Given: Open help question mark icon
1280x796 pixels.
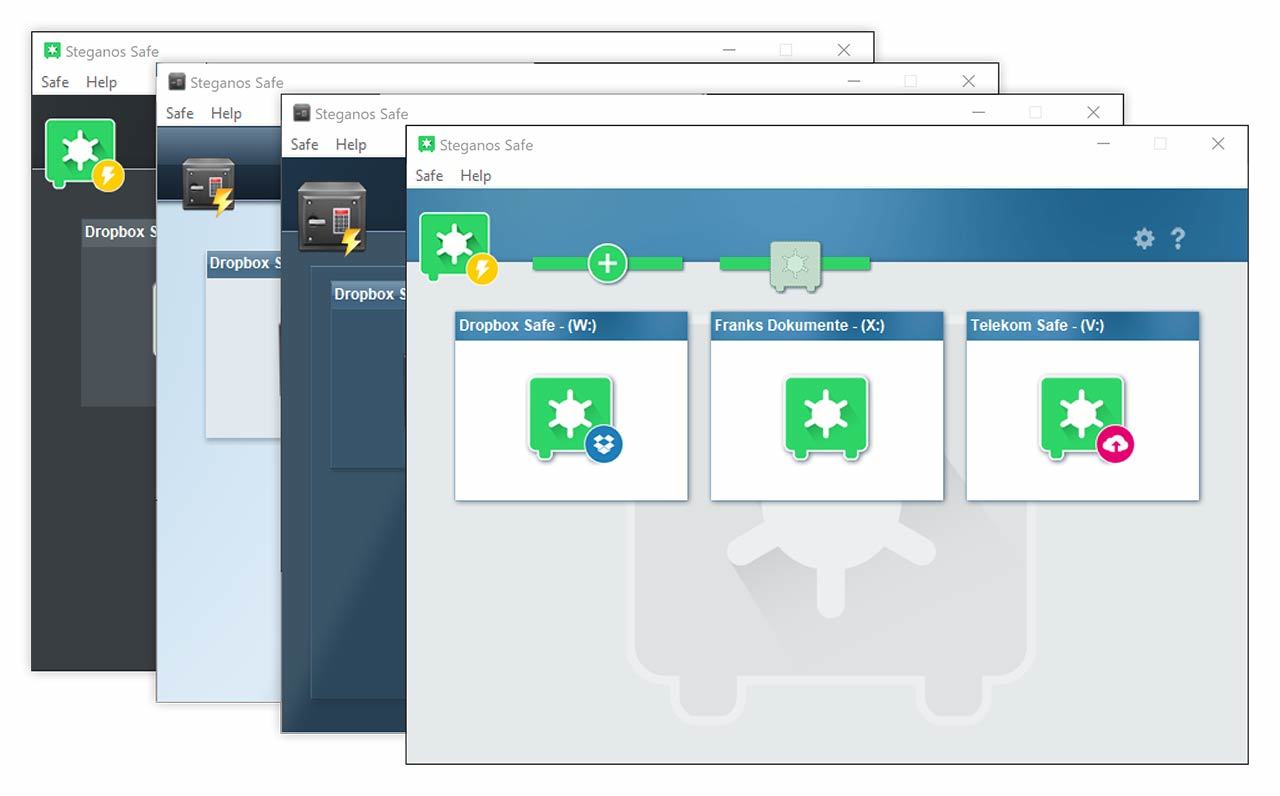Looking at the screenshot, I should click(x=1178, y=238).
